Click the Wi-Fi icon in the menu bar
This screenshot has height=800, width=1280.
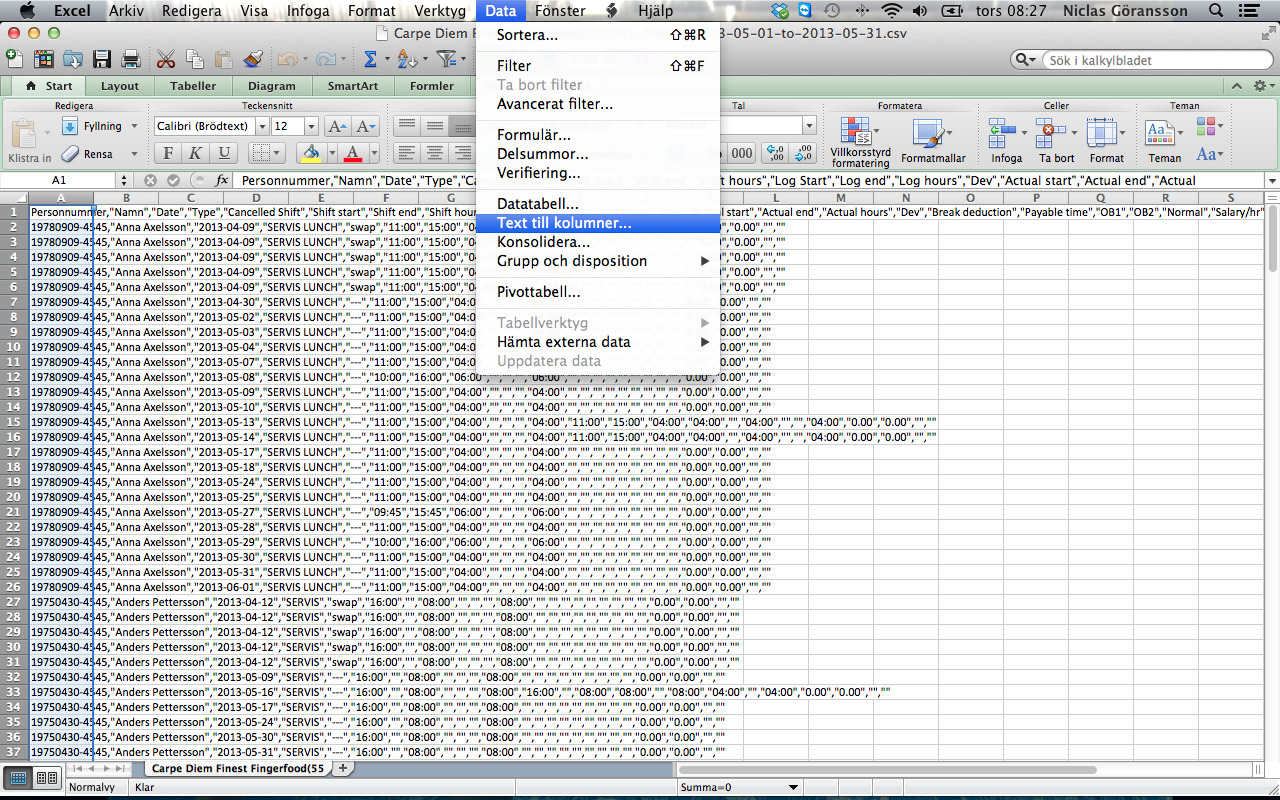[x=890, y=11]
